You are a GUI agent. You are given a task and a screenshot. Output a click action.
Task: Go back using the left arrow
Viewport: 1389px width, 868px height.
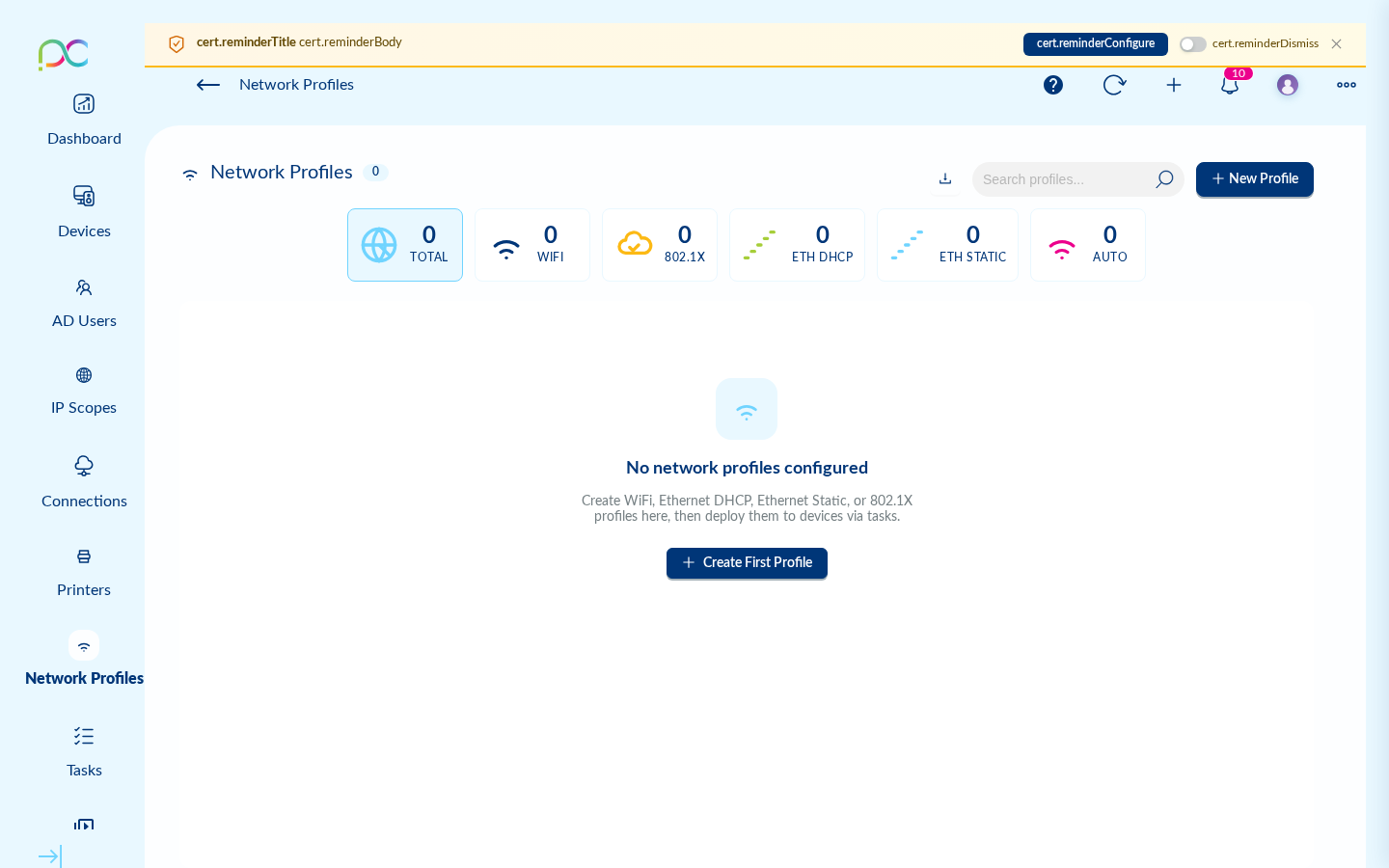pyautogui.click(x=208, y=85)
